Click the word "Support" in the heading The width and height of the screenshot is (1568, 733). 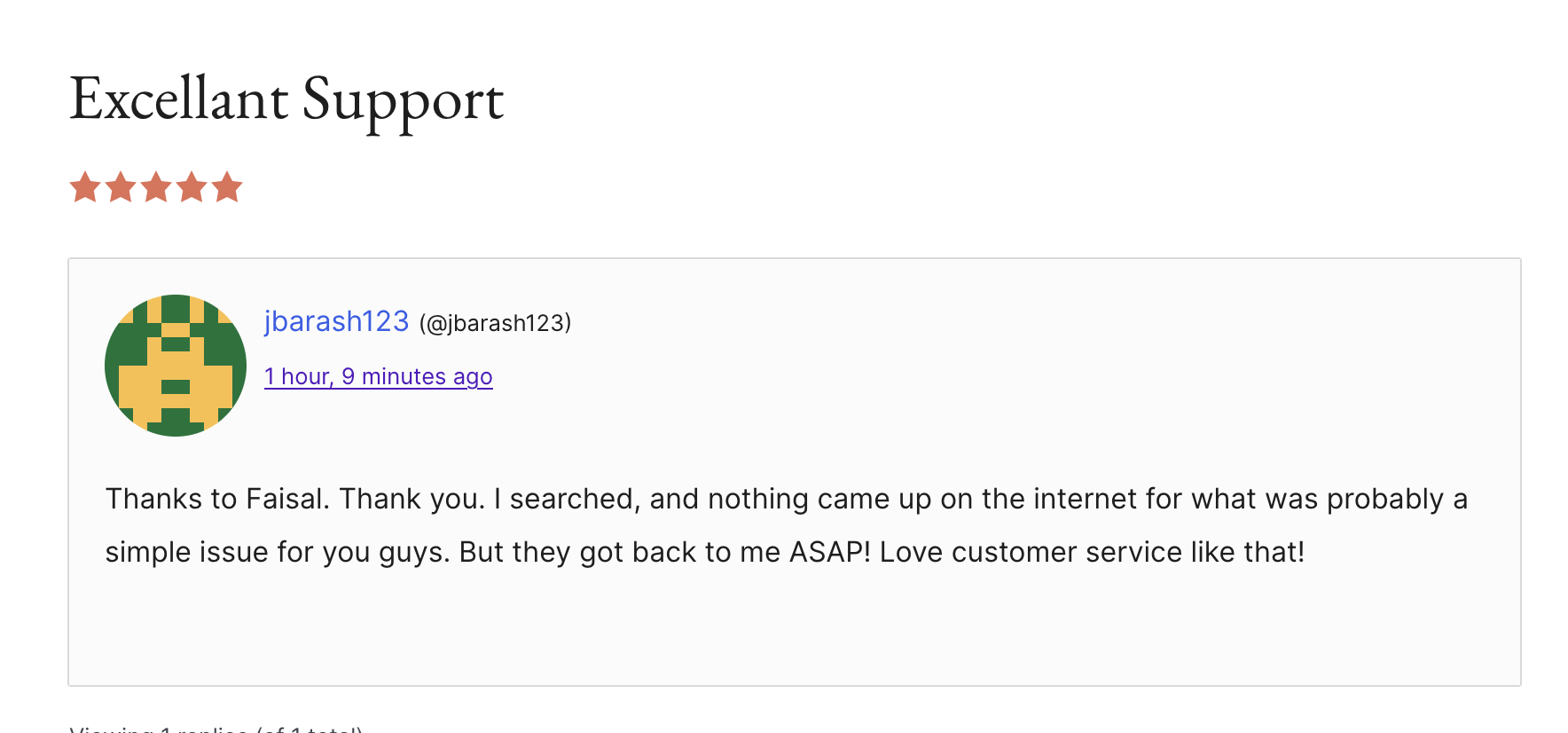click(403, 100)
